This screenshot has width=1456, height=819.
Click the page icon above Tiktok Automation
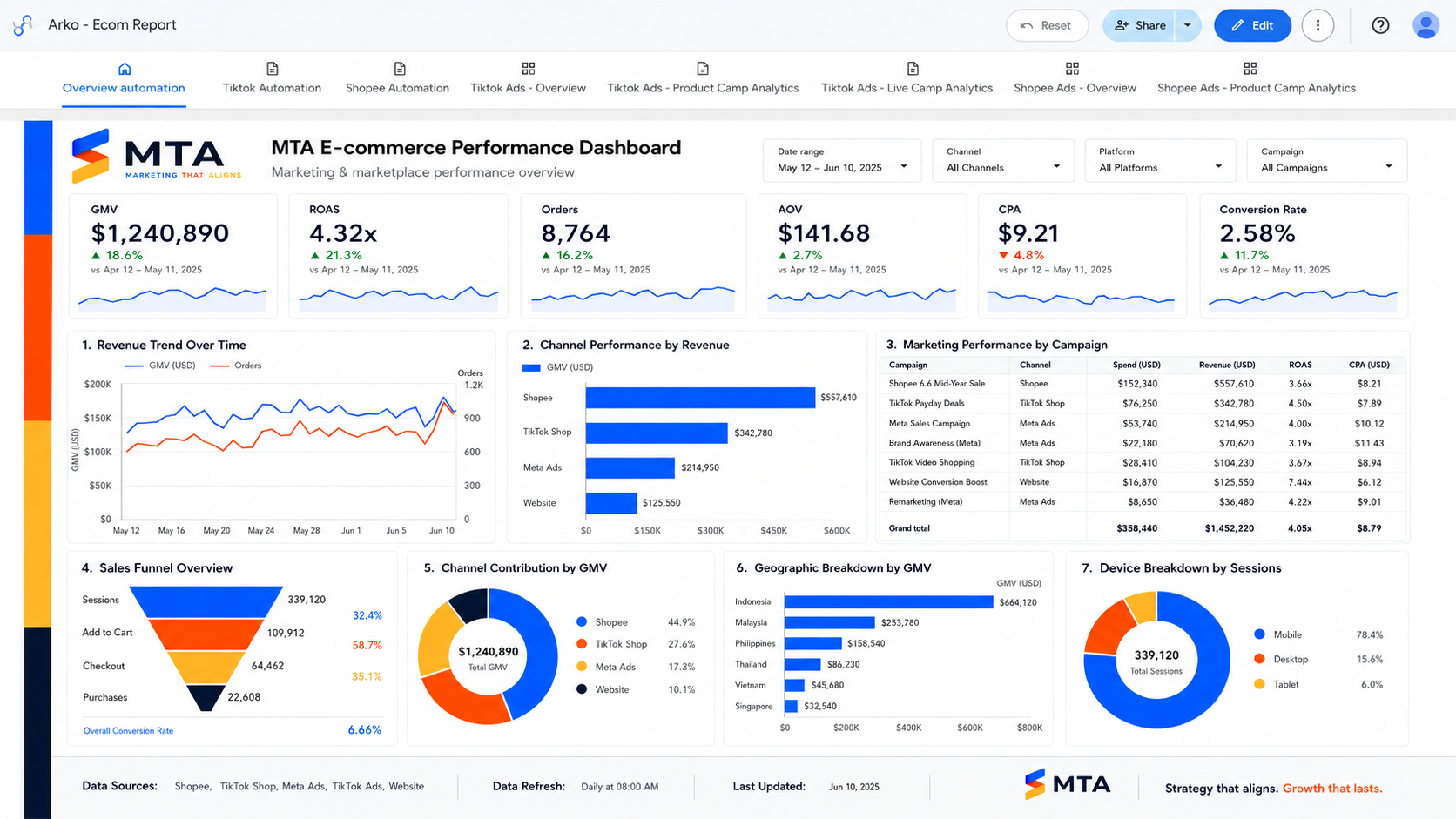[x=272, y=69]
